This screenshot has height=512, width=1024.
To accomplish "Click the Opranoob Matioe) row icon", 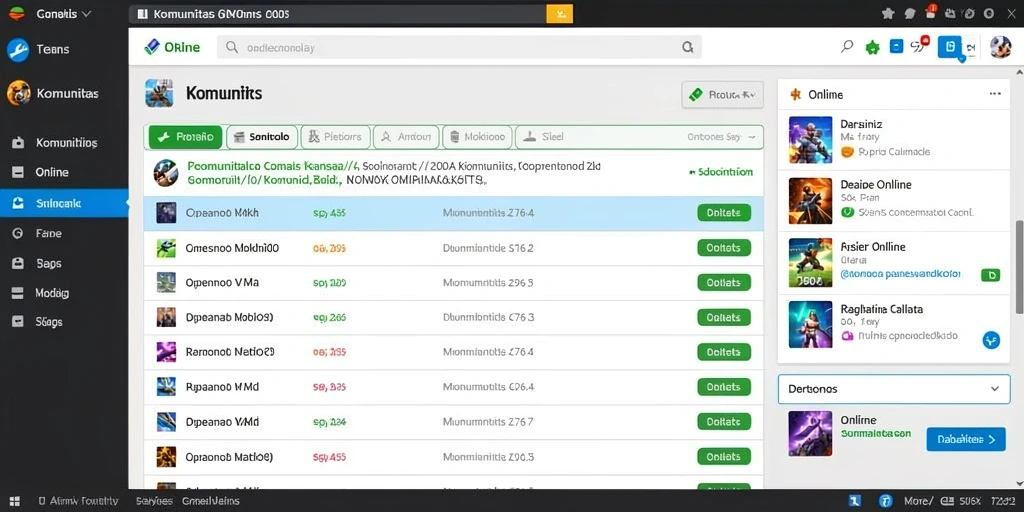I will [x=166, y=456].
